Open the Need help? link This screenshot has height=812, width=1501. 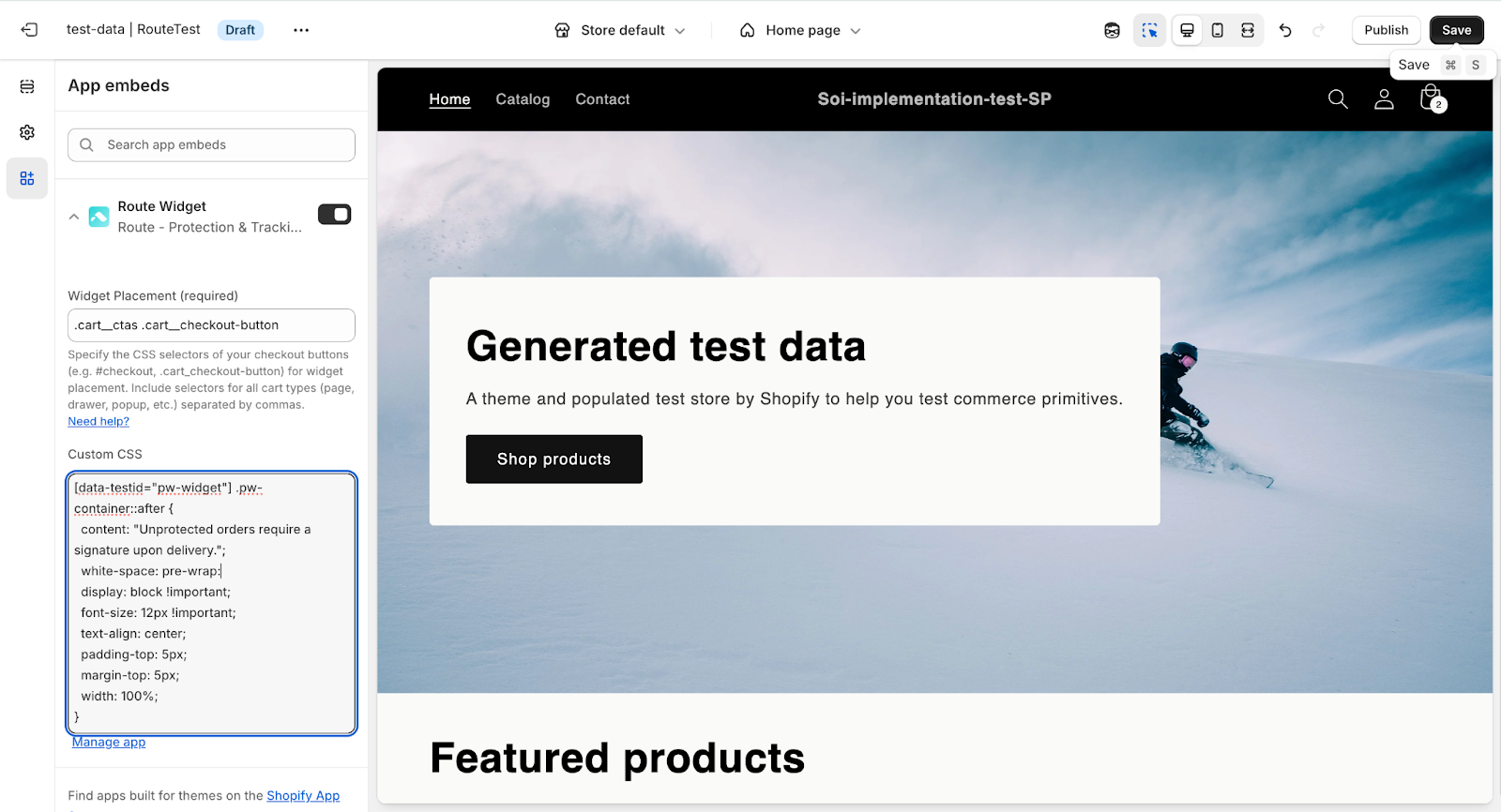(99, 422)
